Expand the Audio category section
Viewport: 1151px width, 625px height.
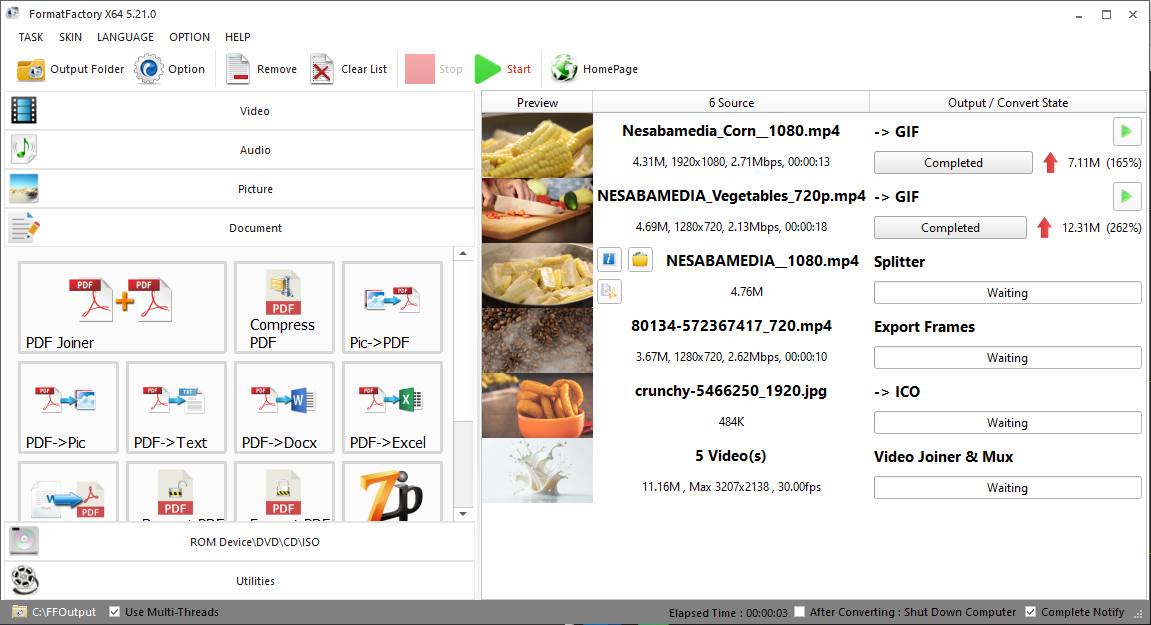click(x=240, y=150)
